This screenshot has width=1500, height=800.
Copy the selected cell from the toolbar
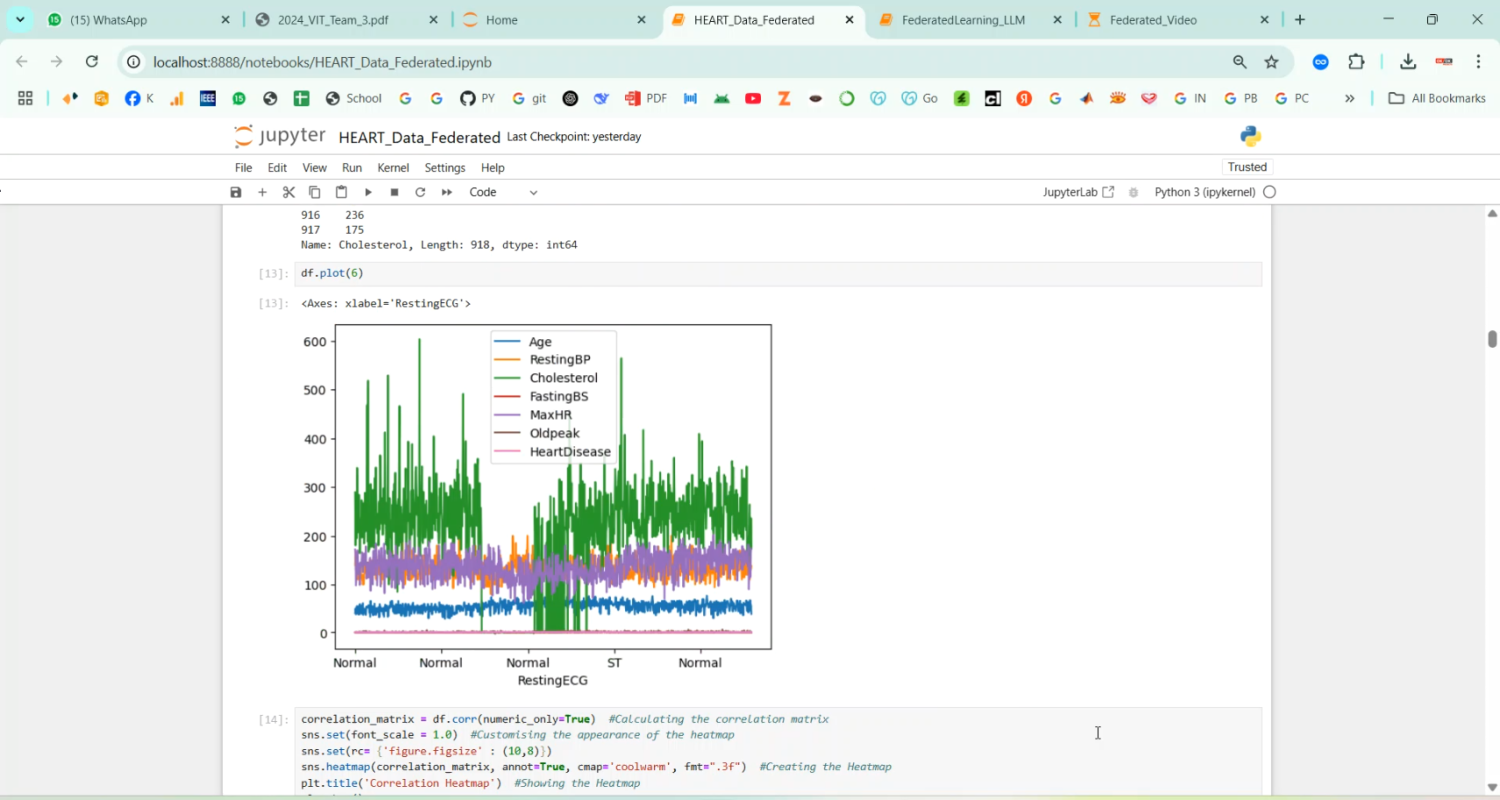click(x=315, y=192)
